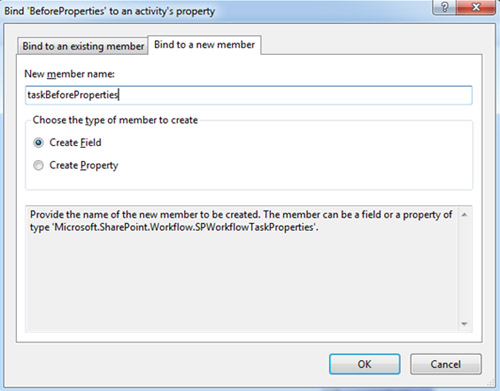The image size is (500, 391).
Task: Click the Create Property label text
Action: point(84,165)
